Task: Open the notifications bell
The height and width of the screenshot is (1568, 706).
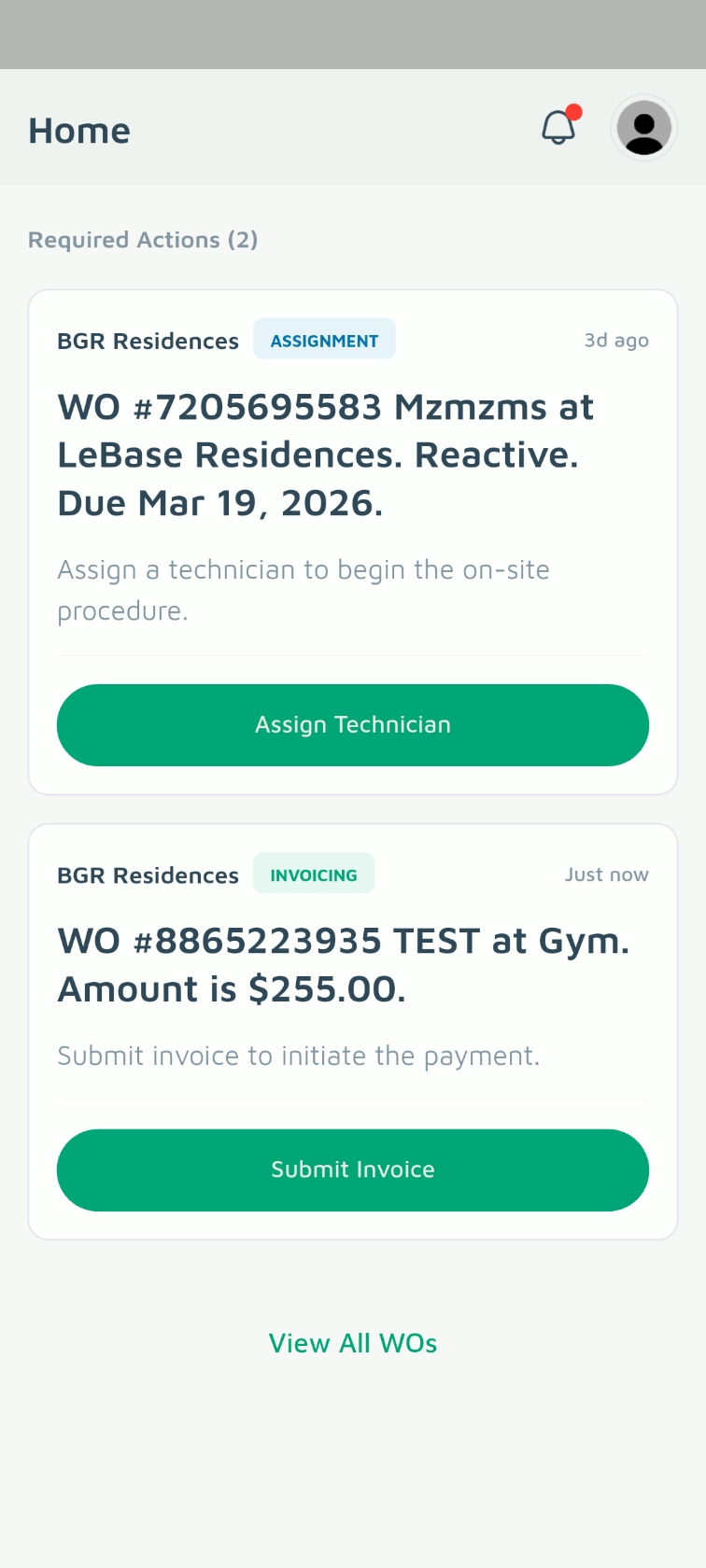Action: point(558,129)
